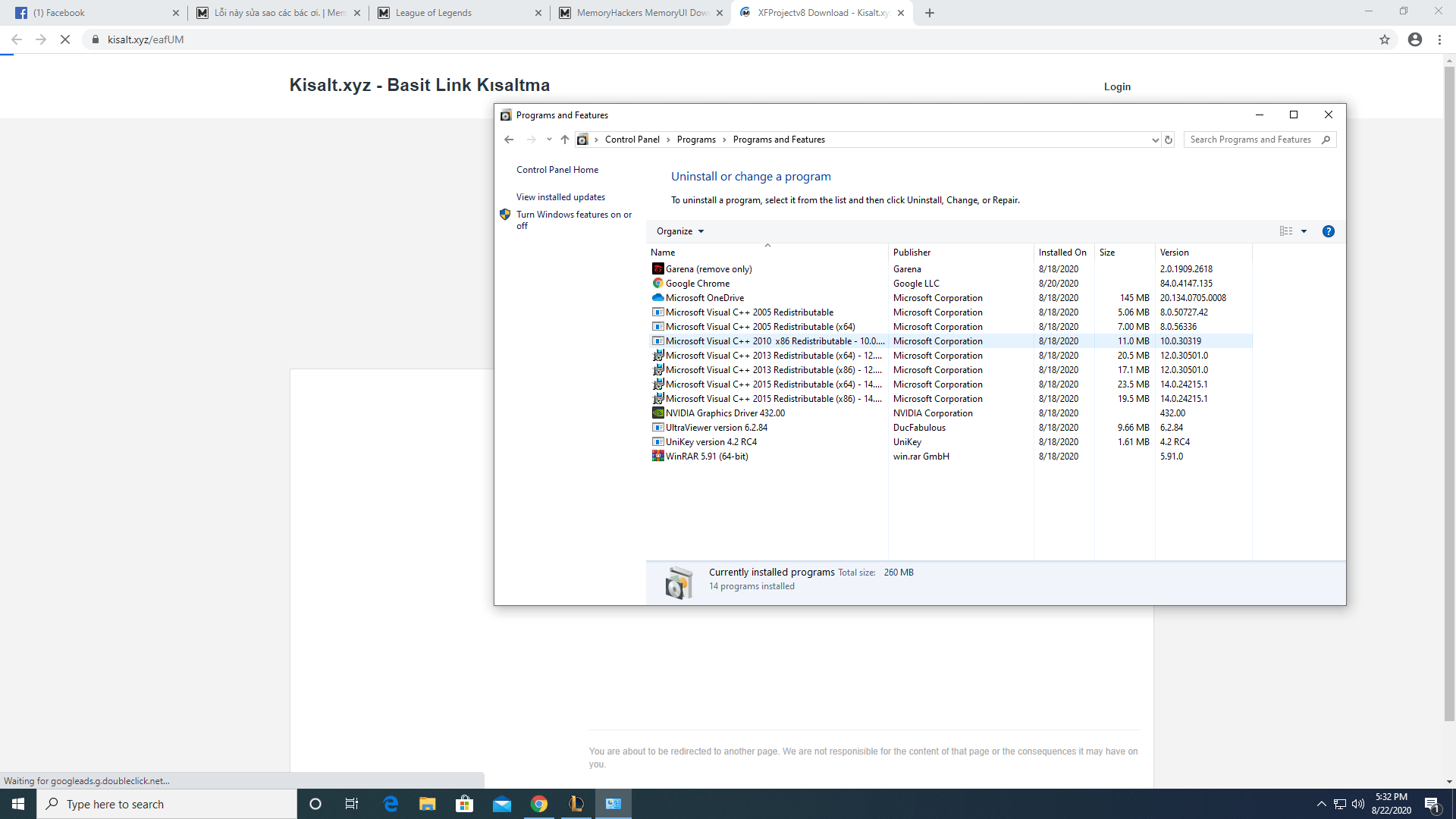Click the Chrome back arrow icon
Image resolution: width=1456 pixels, height=819 pixels.
17,39
